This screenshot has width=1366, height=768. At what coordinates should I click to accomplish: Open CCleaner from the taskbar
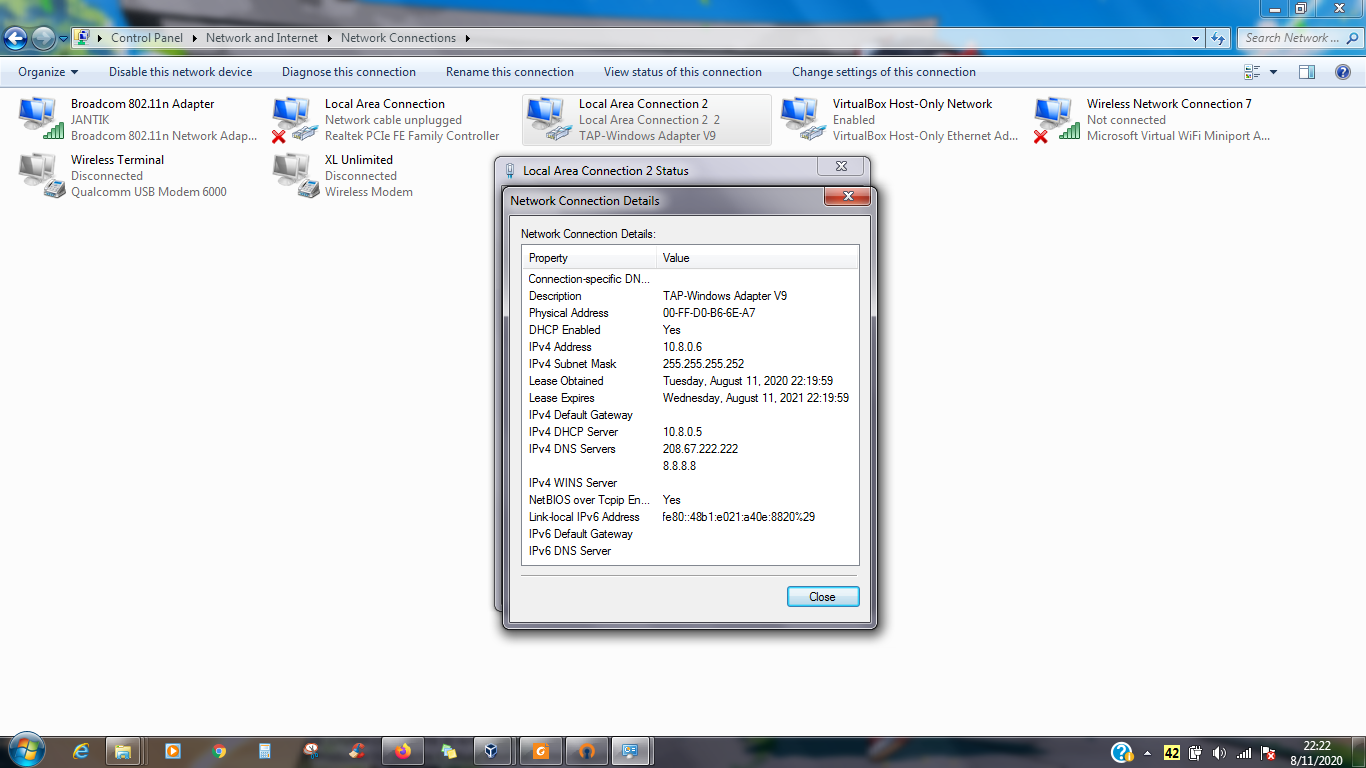(357, 751)
